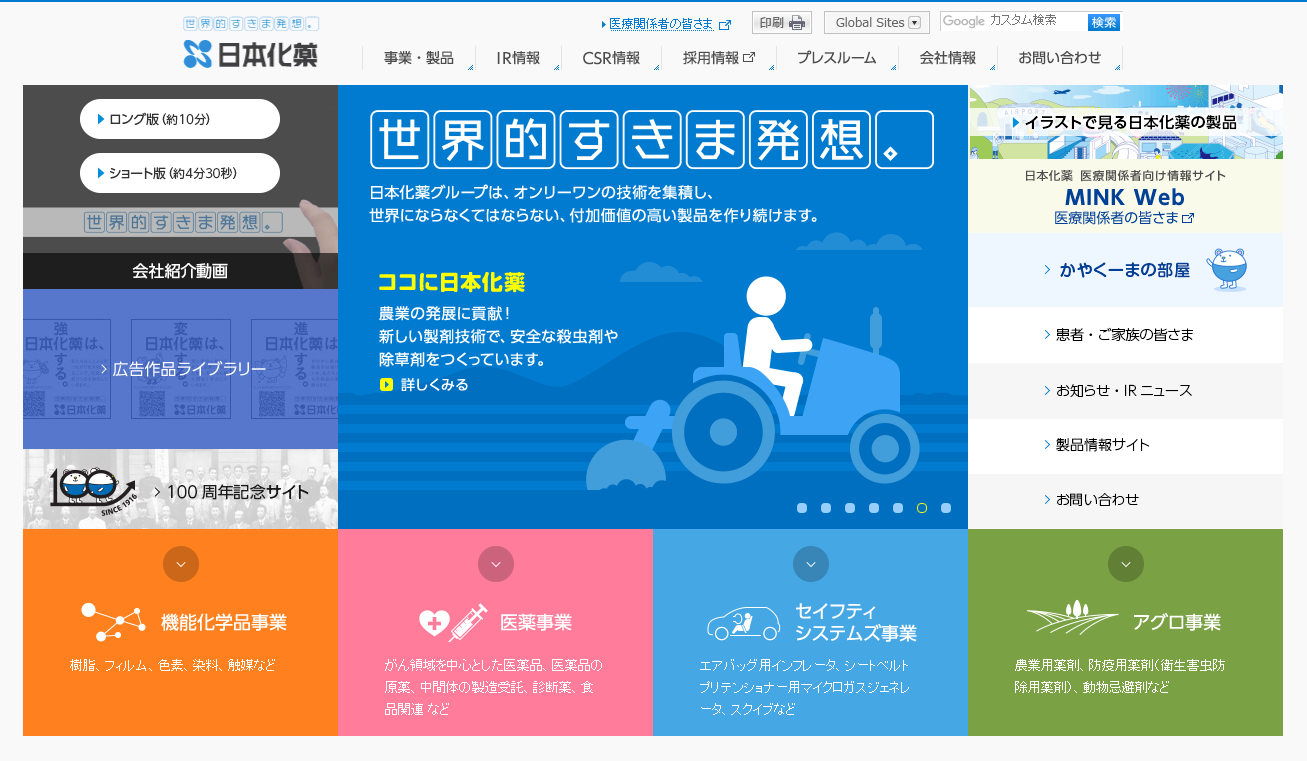
Task: Open 患者・ご家族の皆さま link
Action: [1126, 335]
